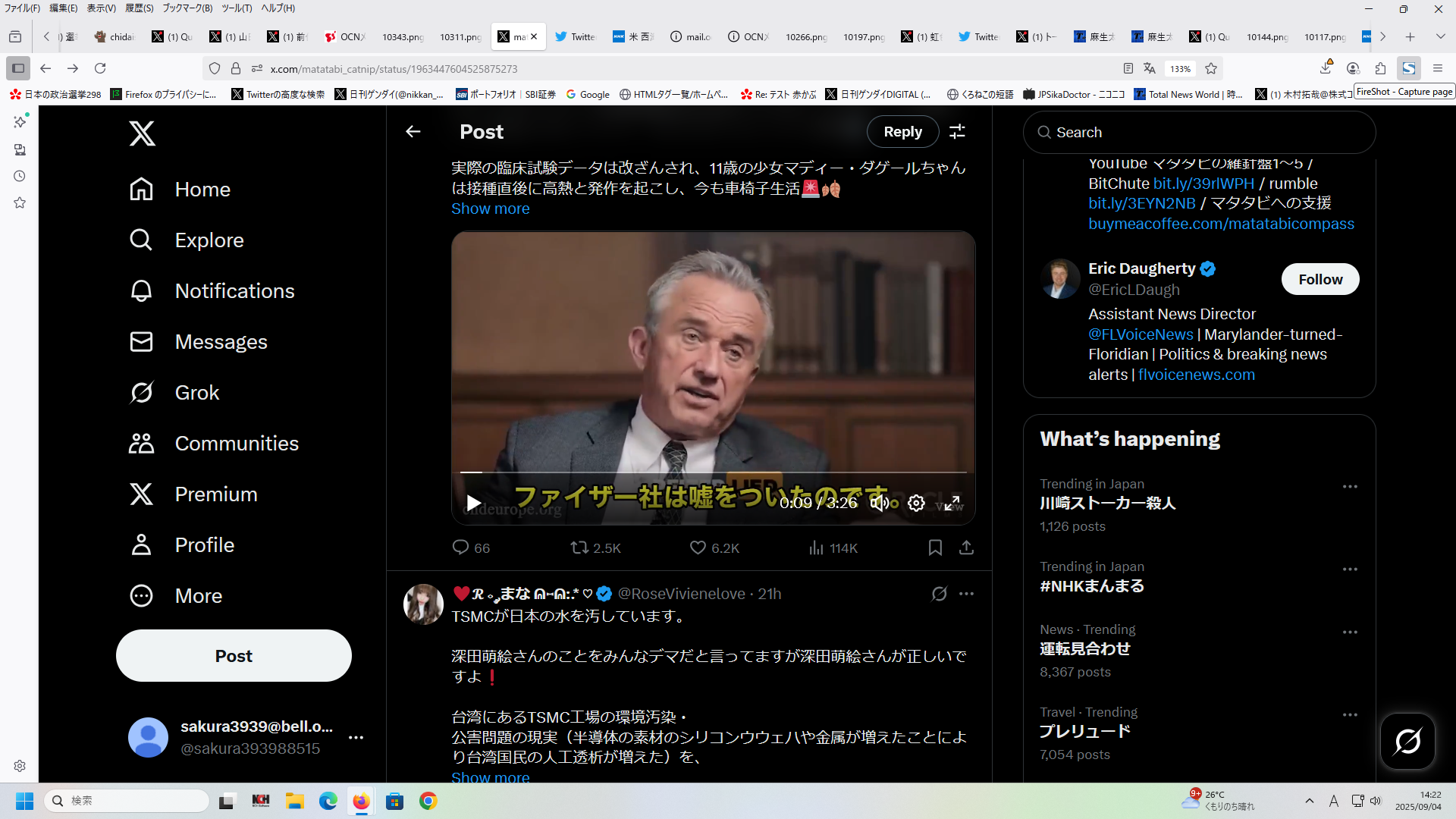Open video settings gear
This screenshot has width=1456, height=819.
coord(916,503)
